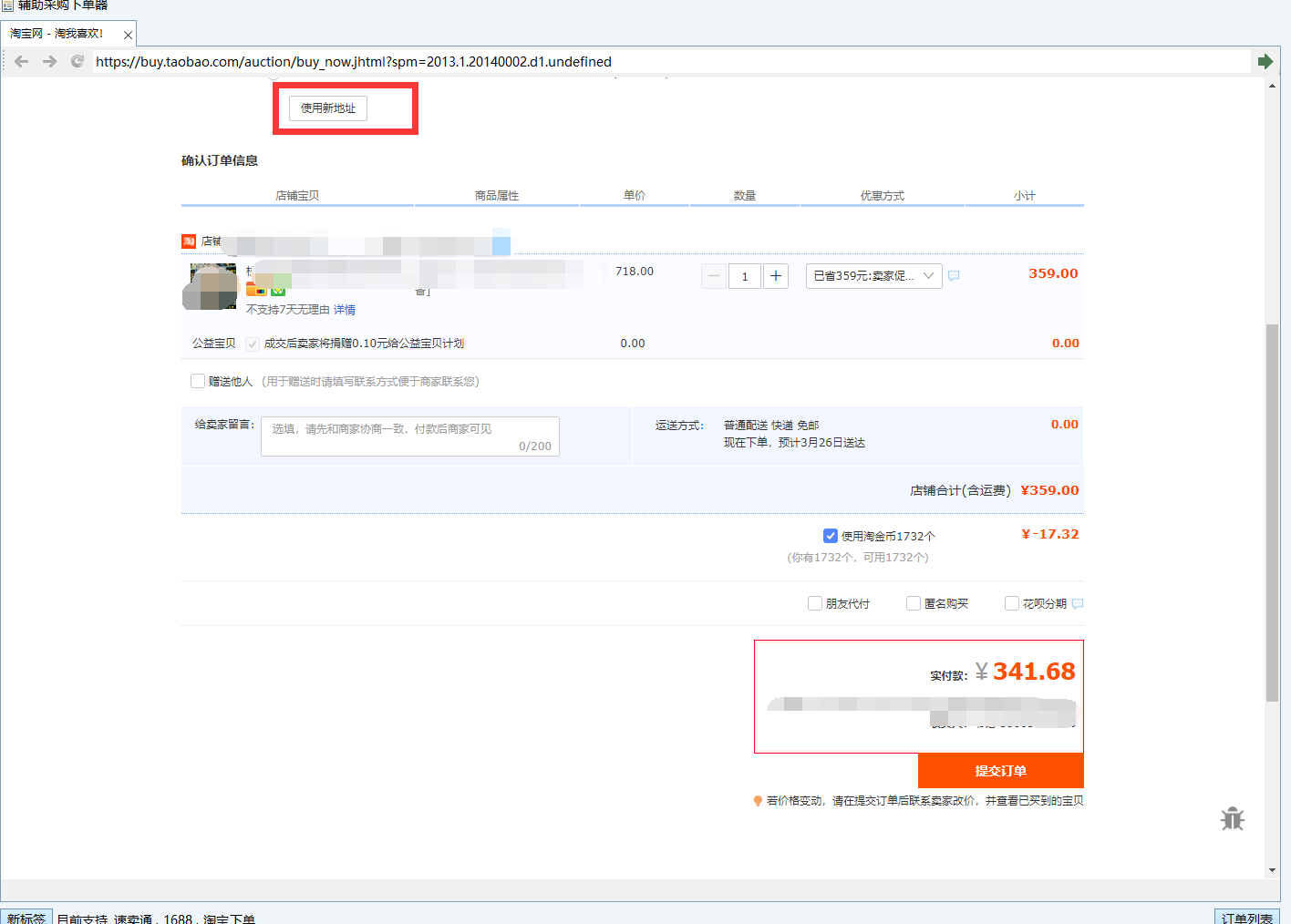1291x924 pixels.
Task: Uncheck 使用淘金币1732个 checkbox
Action: click(x=831, y=536)
